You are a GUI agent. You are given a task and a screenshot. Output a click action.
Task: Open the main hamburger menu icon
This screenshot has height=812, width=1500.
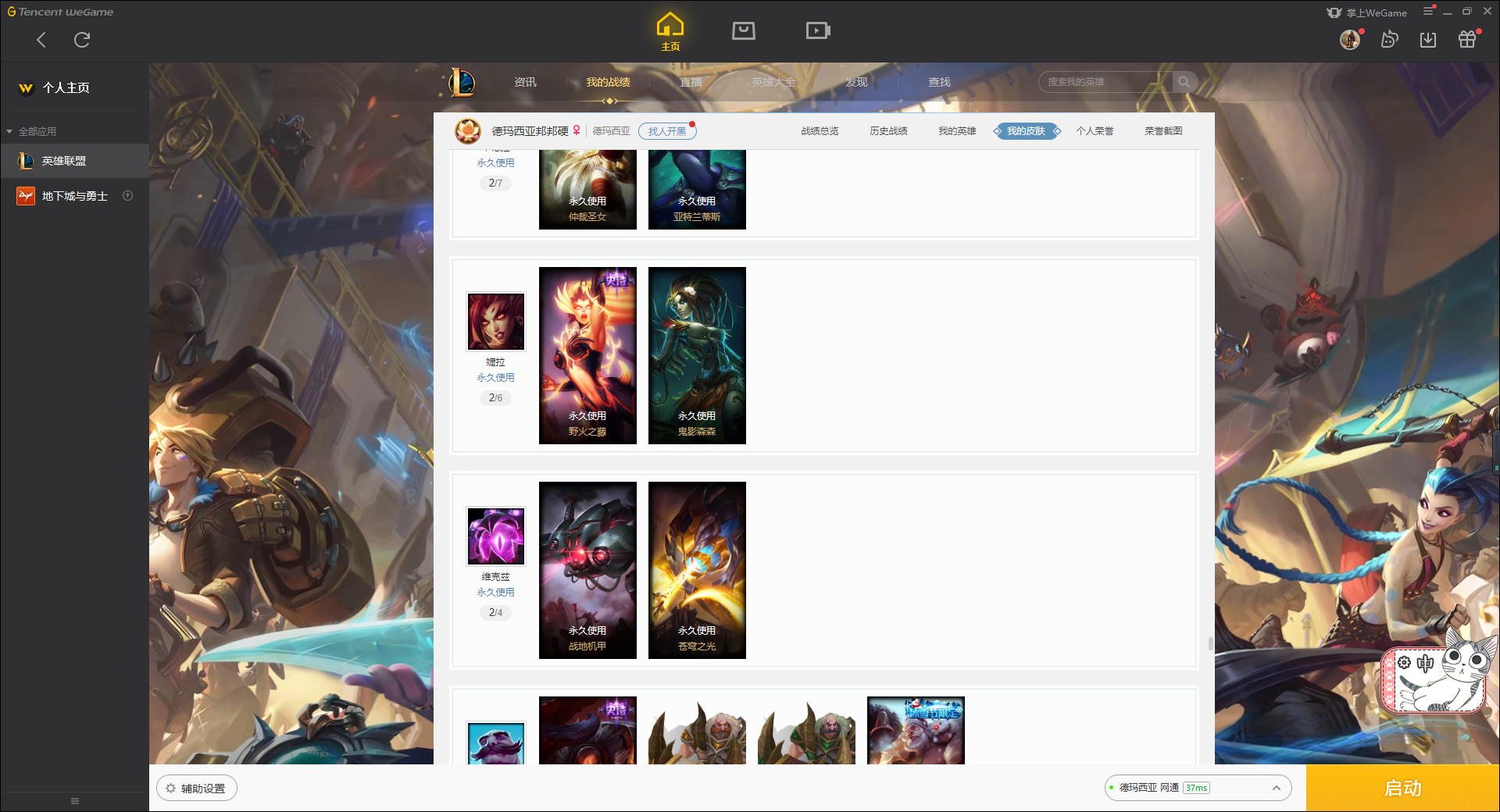pyautogui.click(x=1428, y=11)
